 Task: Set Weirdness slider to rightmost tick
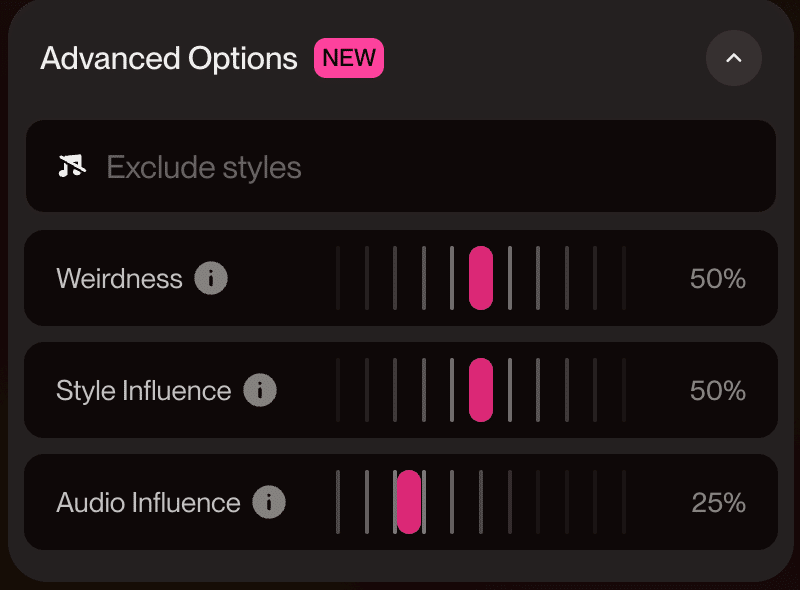(x=624, y=278)
